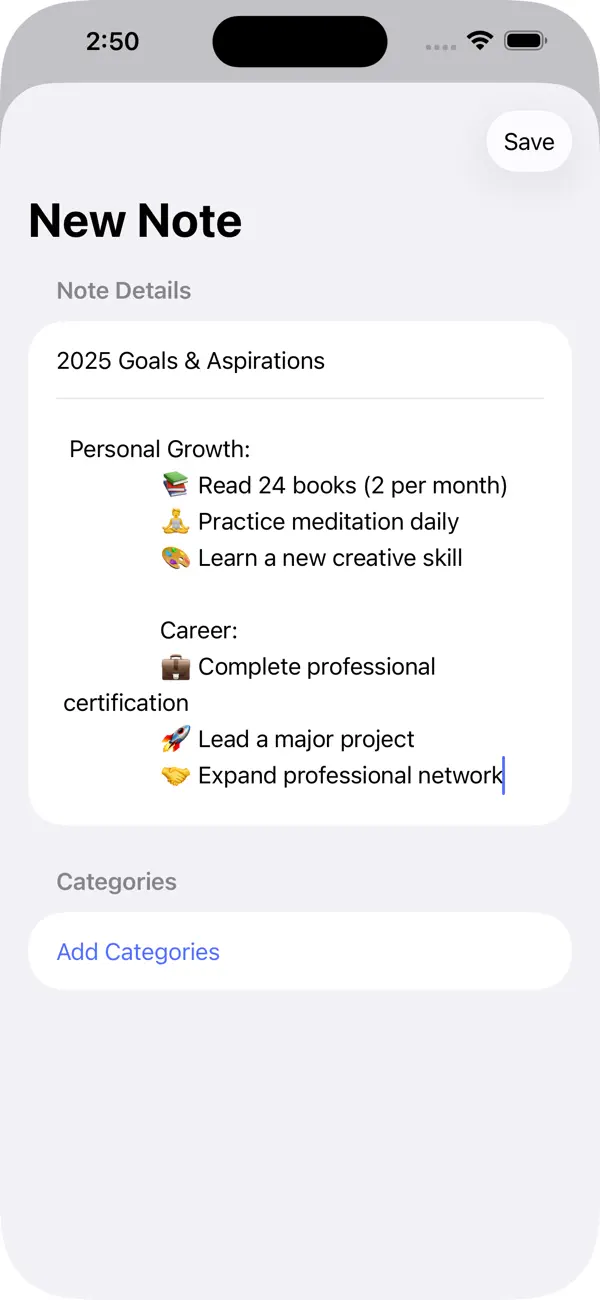
Task: Click the Note Details section header
Action: [x=123, y=290]
